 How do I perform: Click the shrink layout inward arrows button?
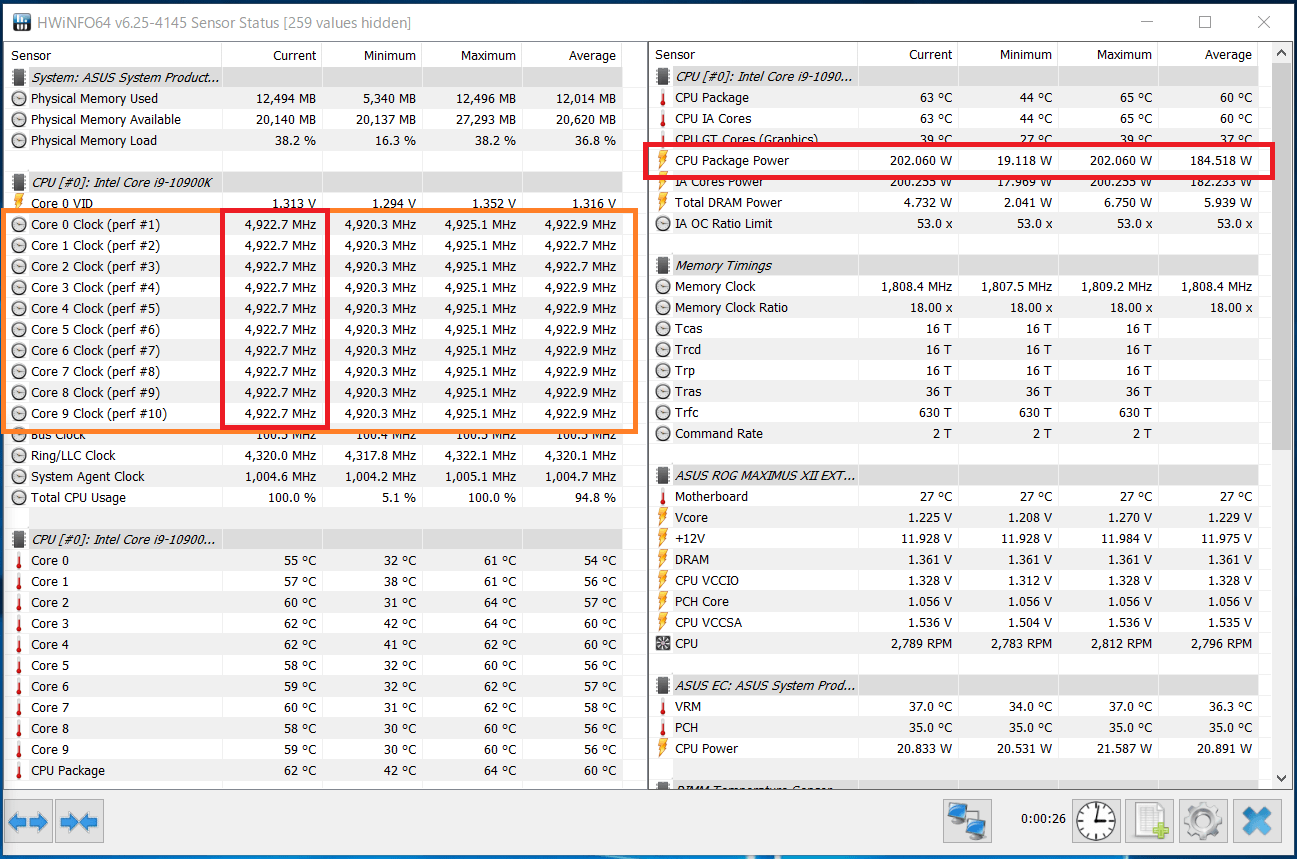tap(79, 822)
